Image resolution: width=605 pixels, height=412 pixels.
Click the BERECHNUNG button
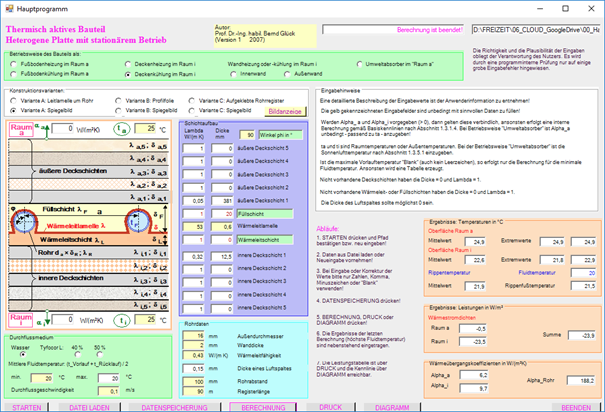click(x=263, y=407)
